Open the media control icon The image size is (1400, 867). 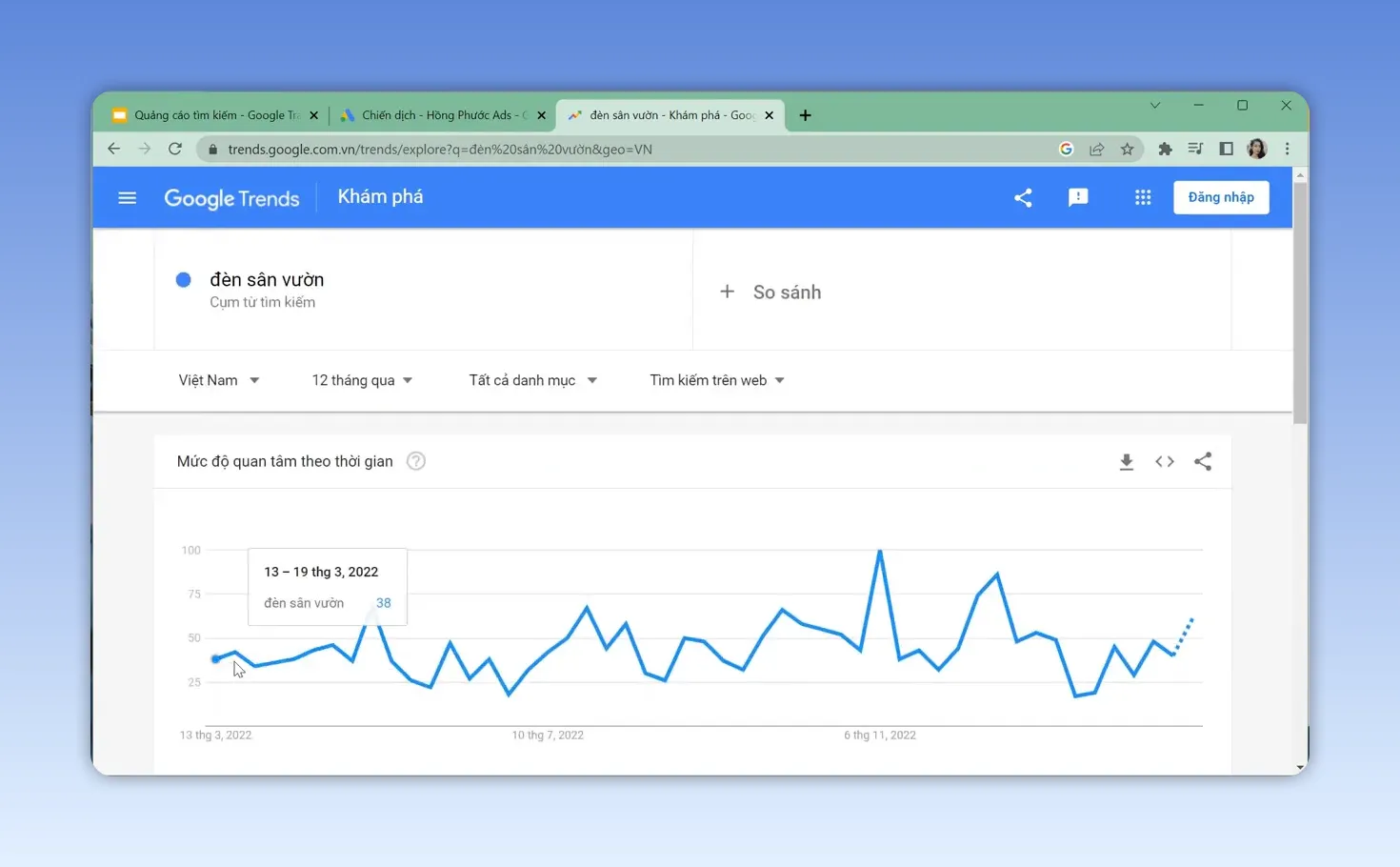coord(1195,149)
